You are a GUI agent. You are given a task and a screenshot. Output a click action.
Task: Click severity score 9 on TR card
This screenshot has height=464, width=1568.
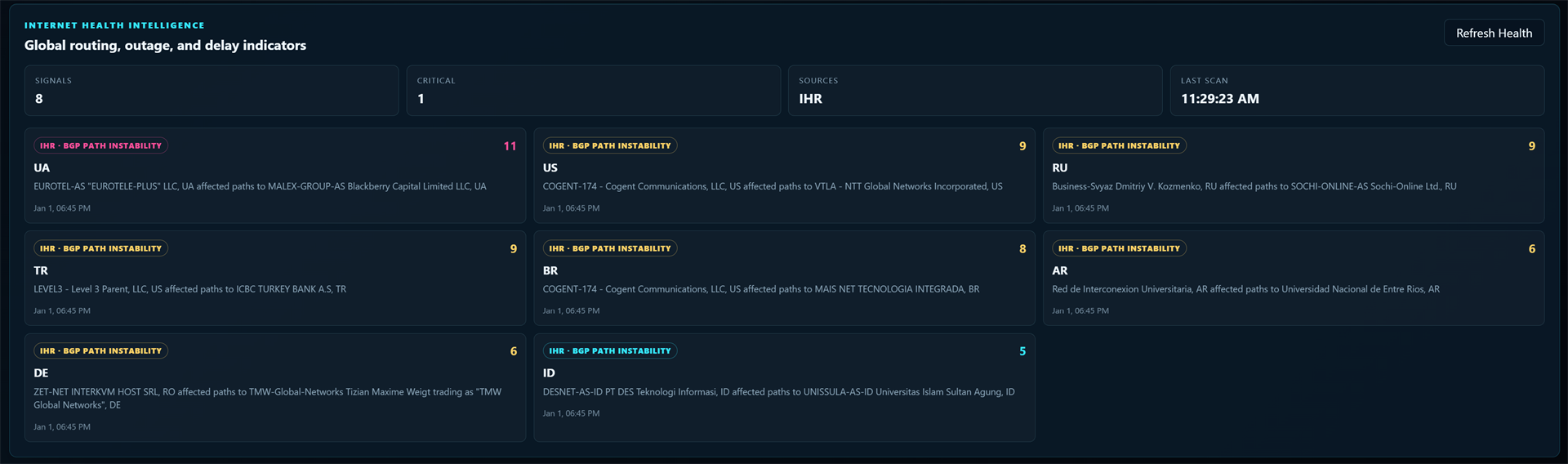(x=514, y=249)
